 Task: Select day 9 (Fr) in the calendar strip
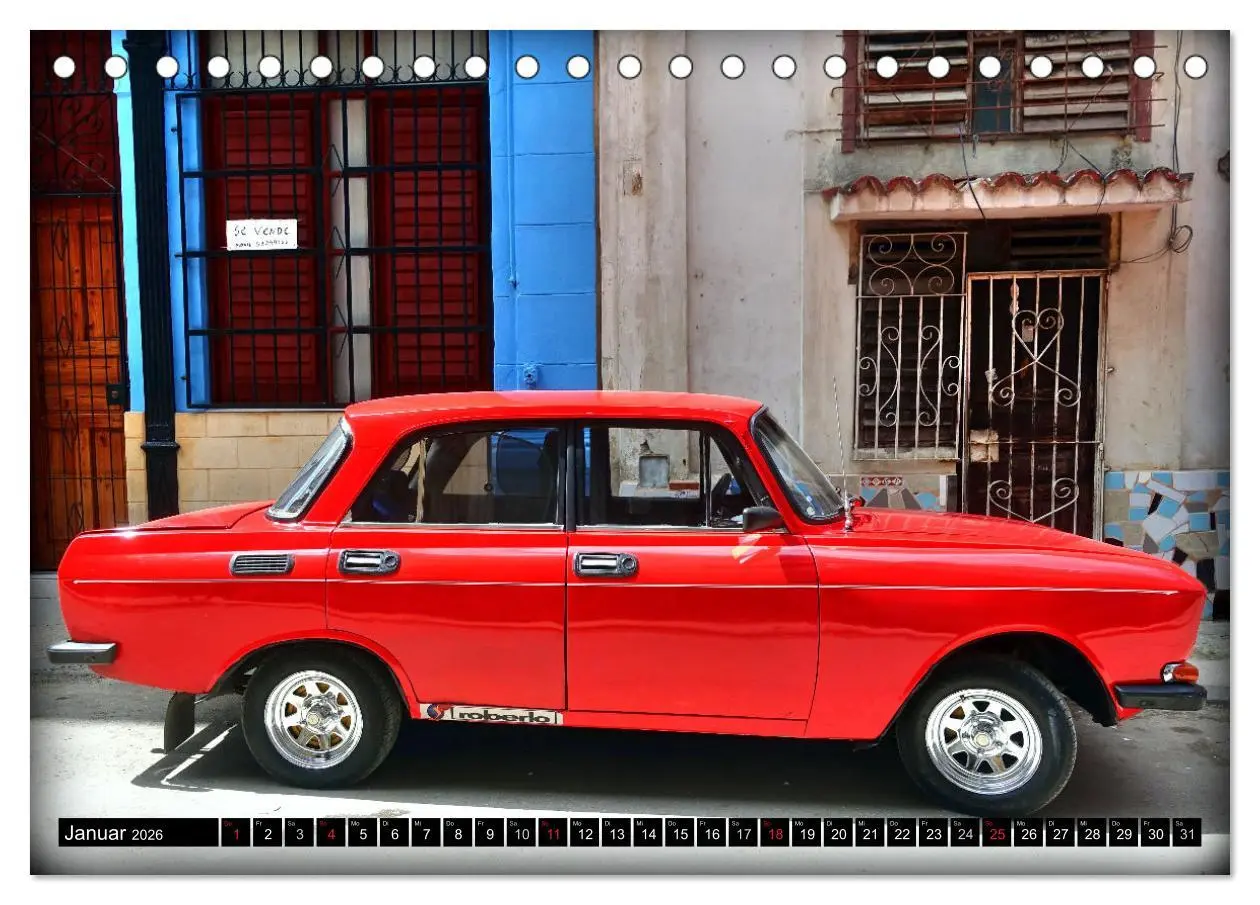coord(489,833)
